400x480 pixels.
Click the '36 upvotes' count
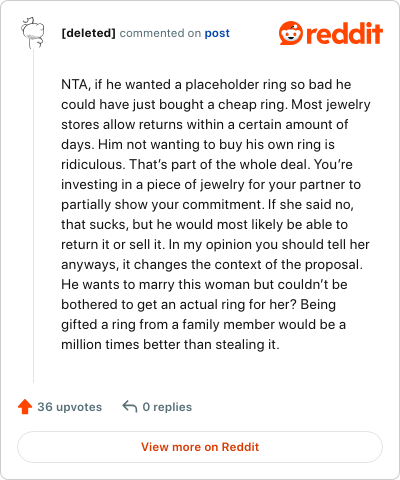click(x=69, y=407)
